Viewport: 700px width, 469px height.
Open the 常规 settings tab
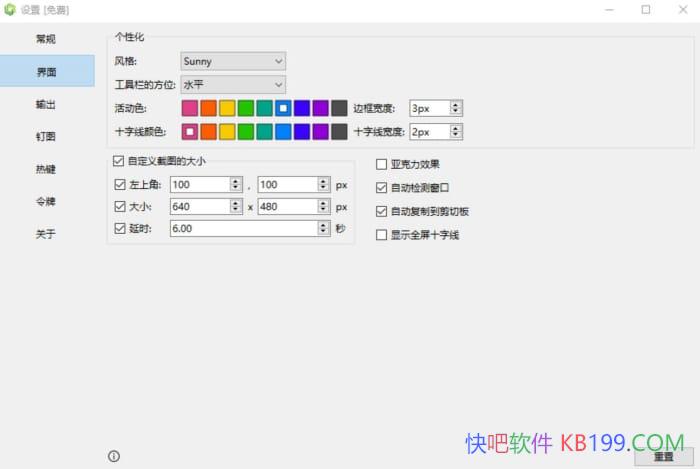point(46,39)
